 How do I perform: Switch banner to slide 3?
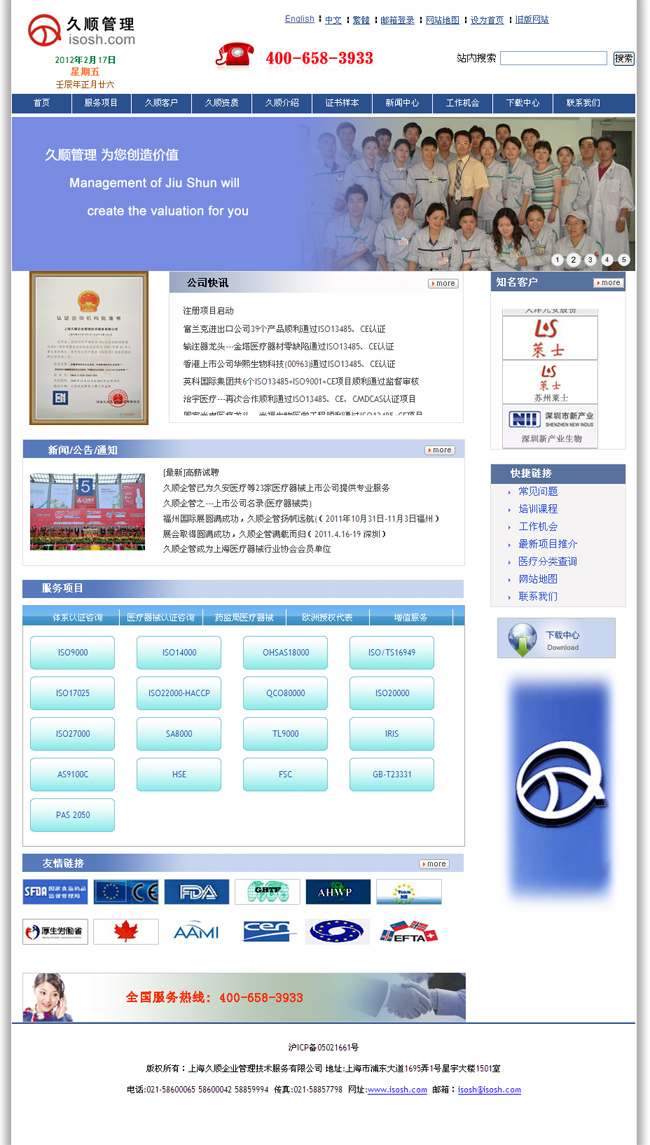pyautogui.click(x=590, y=260)
